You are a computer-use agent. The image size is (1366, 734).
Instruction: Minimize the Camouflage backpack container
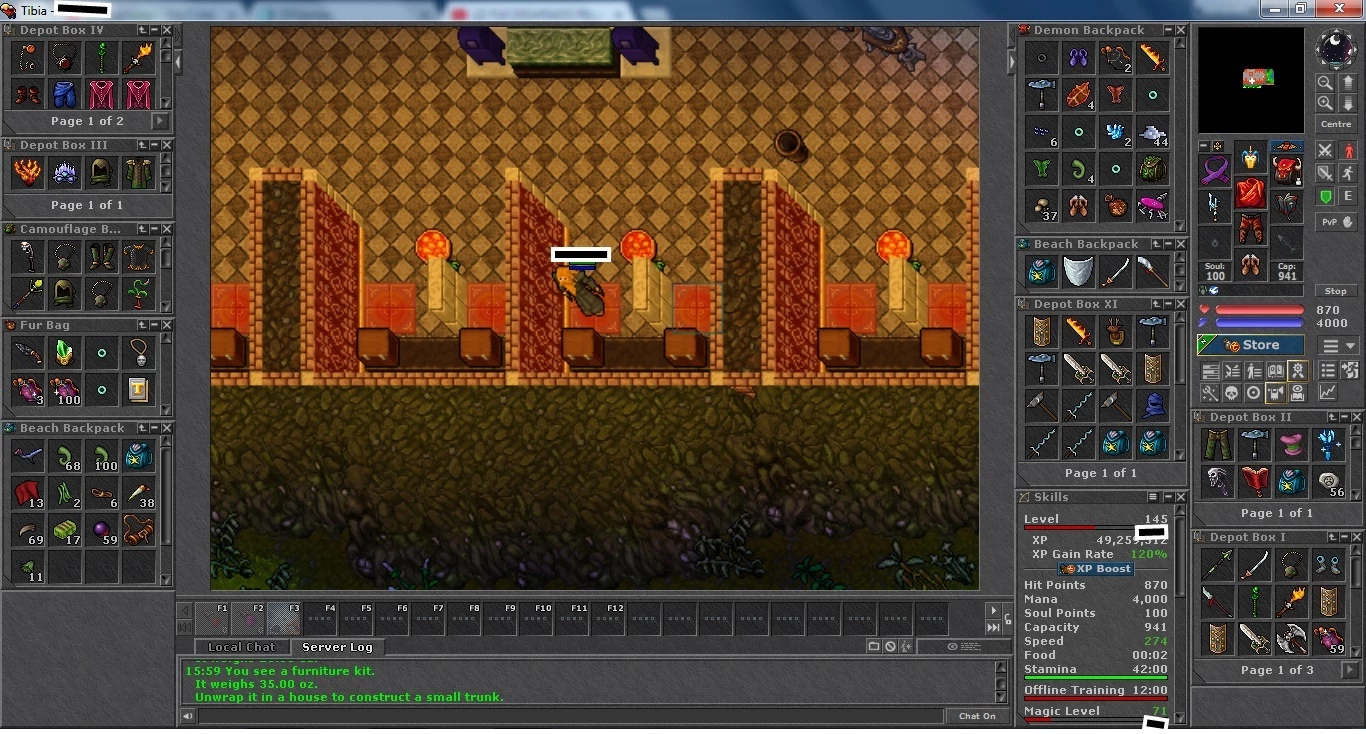point(154,230)
